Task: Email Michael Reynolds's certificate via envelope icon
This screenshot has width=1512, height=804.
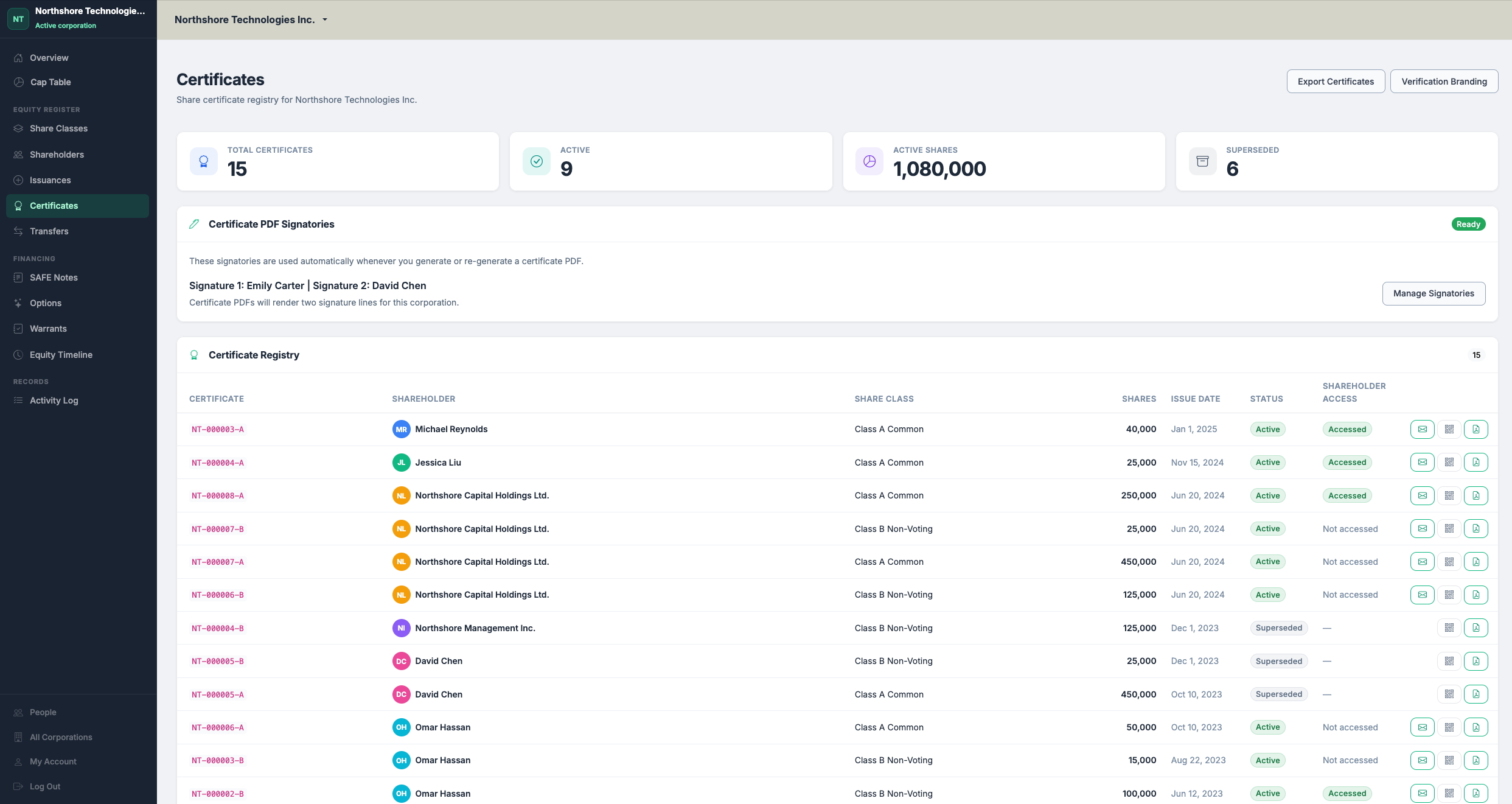Action: [x=1422, y=429]
